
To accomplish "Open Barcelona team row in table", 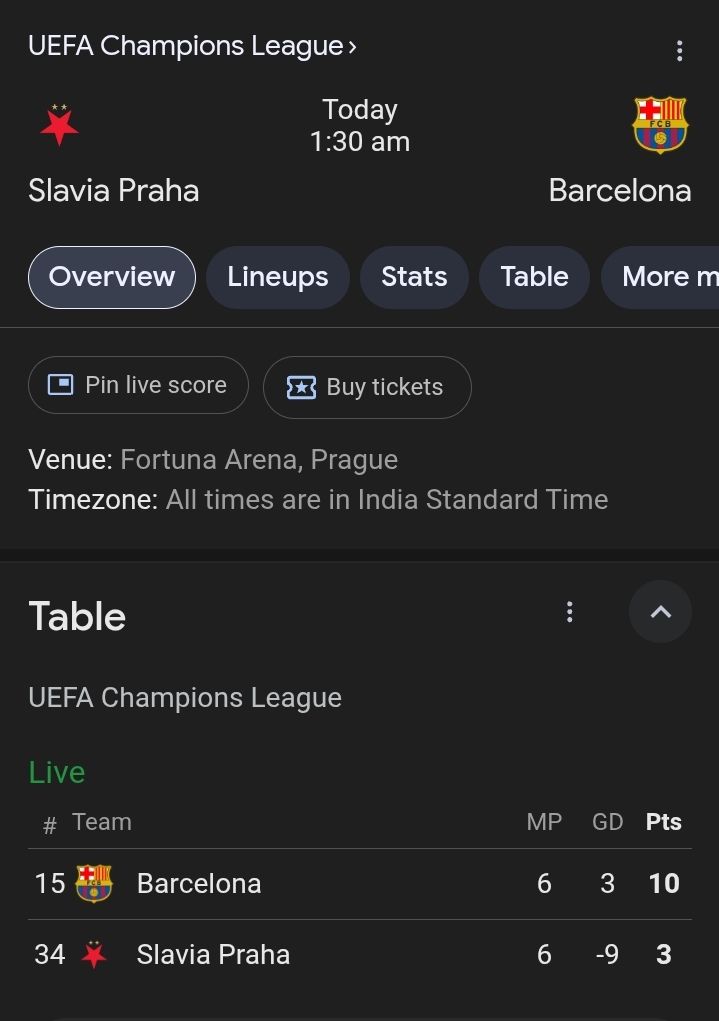I will click(x=199, y=883).
